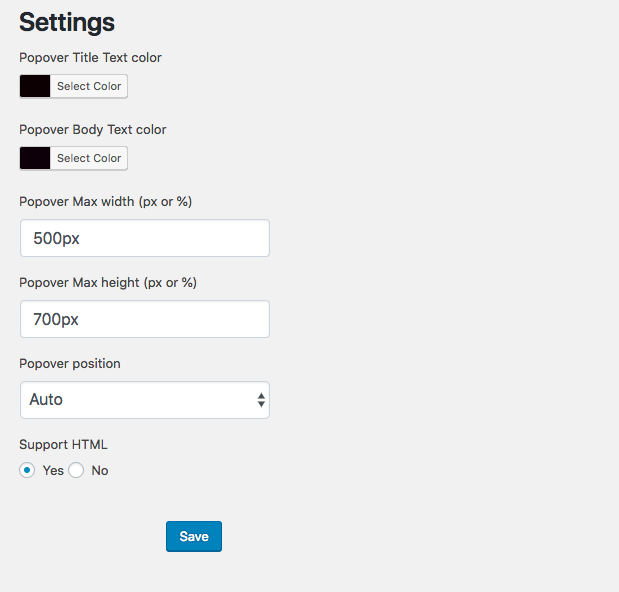
Task: Click the up-down arrows on the Auto select
Action: [x=261, y=400]
